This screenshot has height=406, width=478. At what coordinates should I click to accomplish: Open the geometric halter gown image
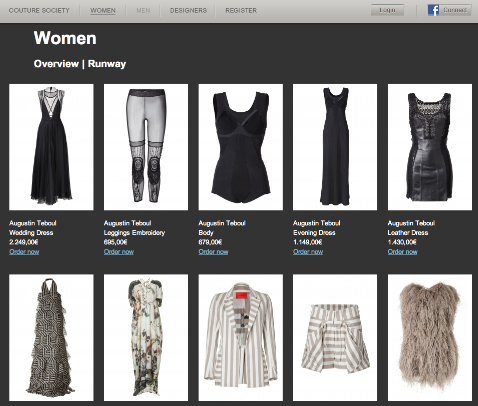[51, 338]
